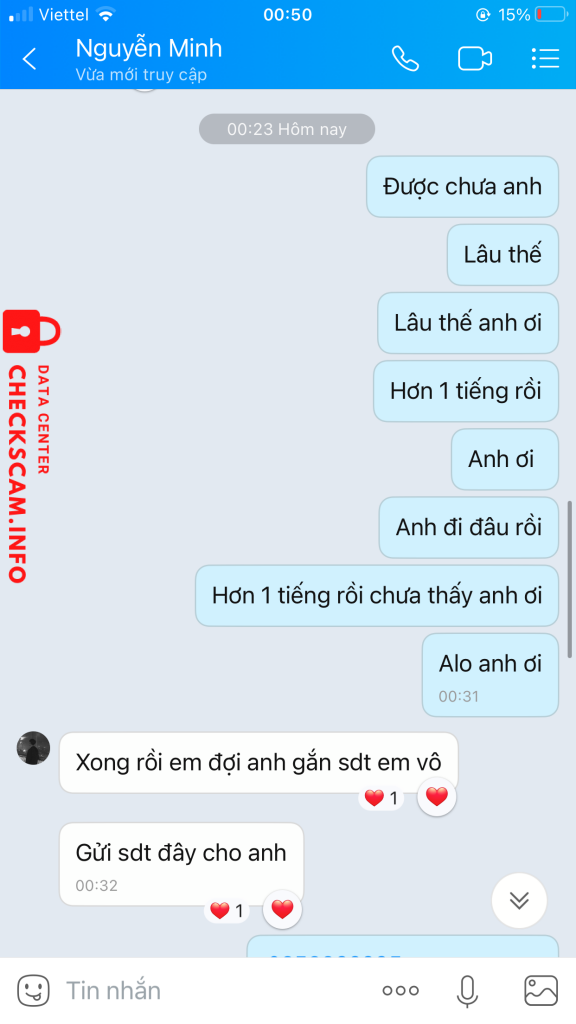Click the Tin nhắn message input field
The width and height of the screenshot is (576, 1024).
216,991
